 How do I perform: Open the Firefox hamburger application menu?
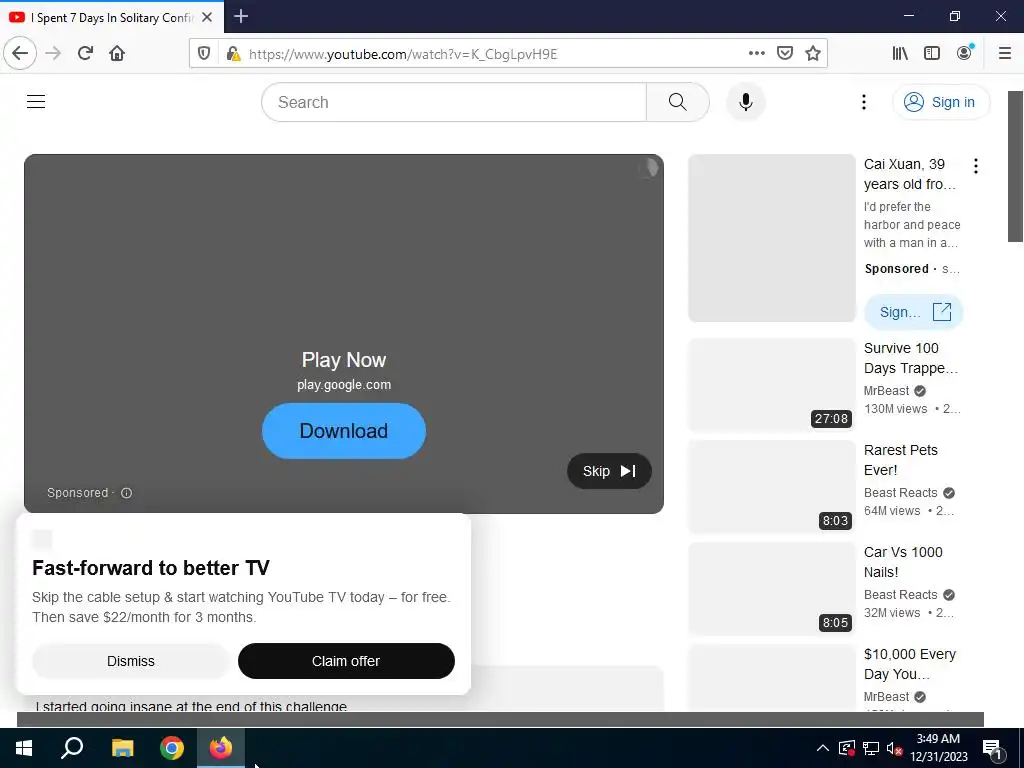1005,53
